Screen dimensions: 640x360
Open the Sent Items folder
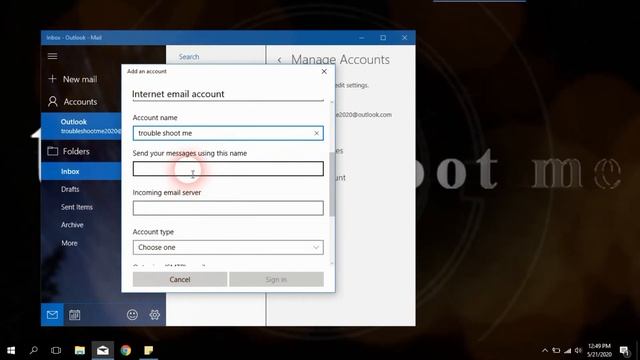point(77,207)
